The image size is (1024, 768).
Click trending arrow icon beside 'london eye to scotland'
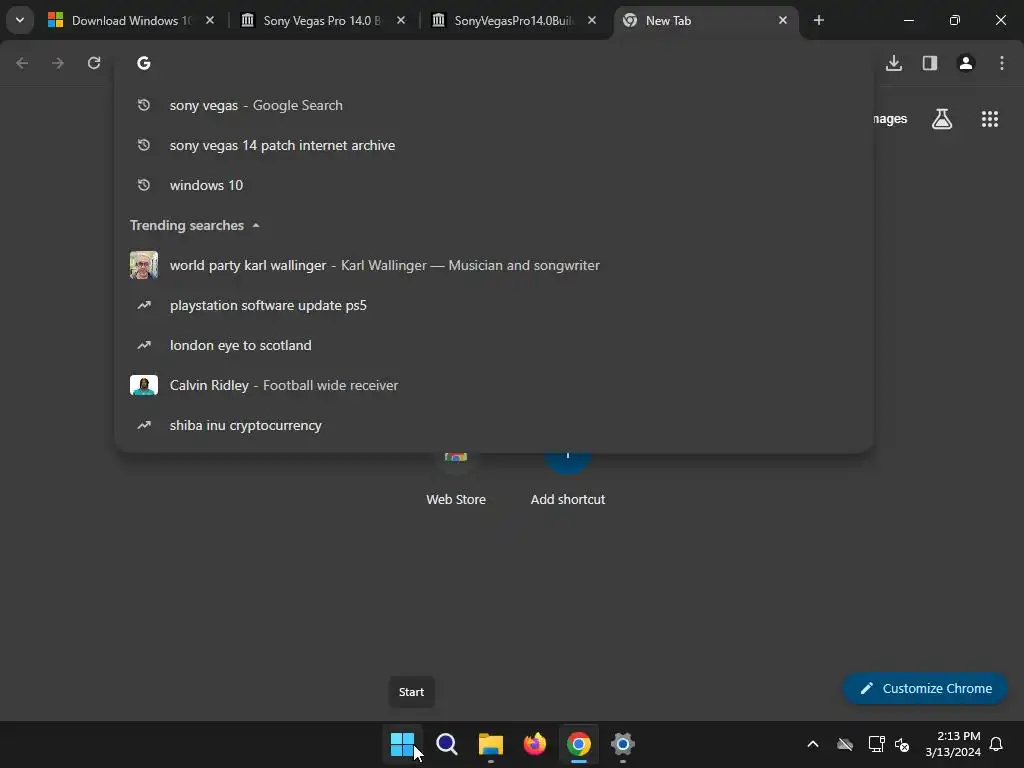point(144,345)
